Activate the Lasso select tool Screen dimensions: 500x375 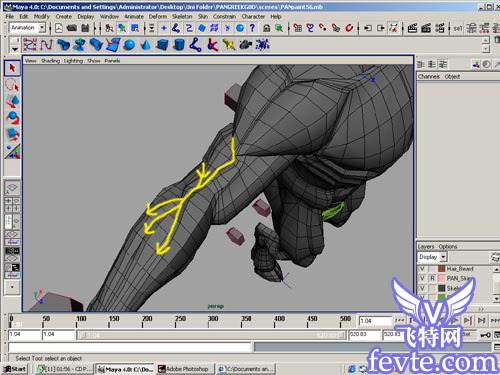tap(12, 85)
